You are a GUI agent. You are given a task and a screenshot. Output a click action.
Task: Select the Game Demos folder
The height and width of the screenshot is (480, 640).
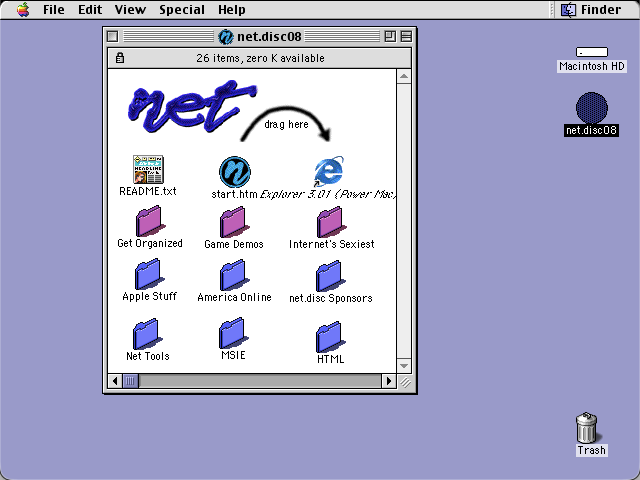pos(233,222)
